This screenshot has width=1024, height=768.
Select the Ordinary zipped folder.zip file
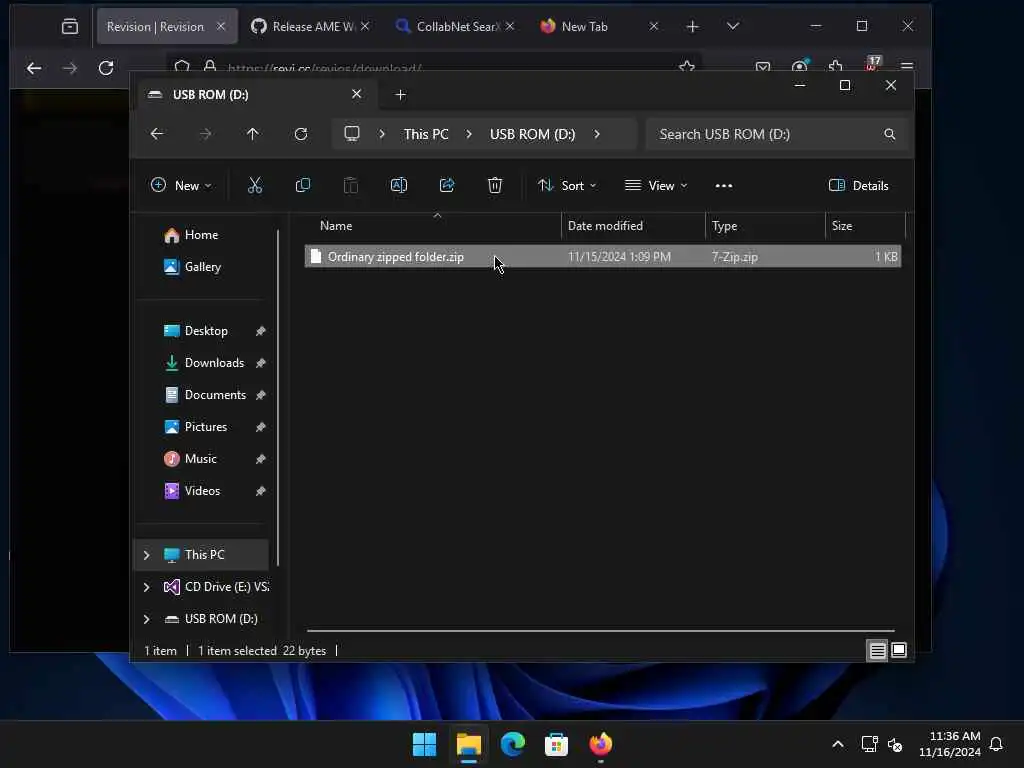602,257
